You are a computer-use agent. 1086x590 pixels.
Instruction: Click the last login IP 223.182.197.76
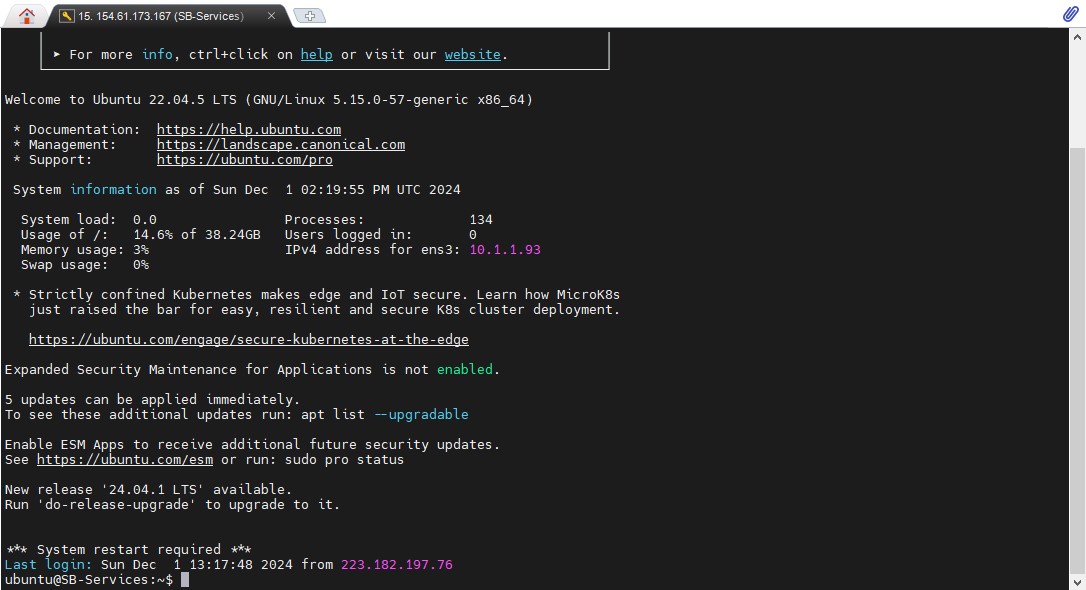tap(396, 564)
